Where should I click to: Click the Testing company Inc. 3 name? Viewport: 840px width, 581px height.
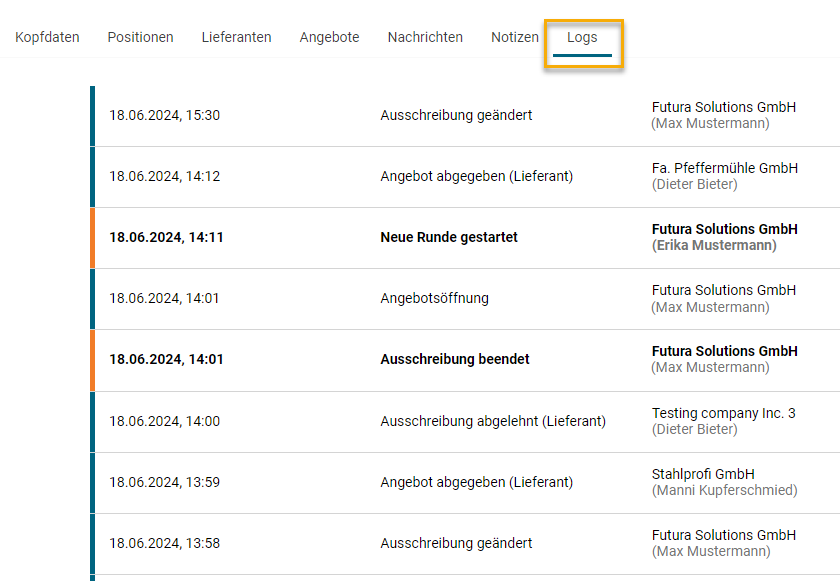pos(723,413)
